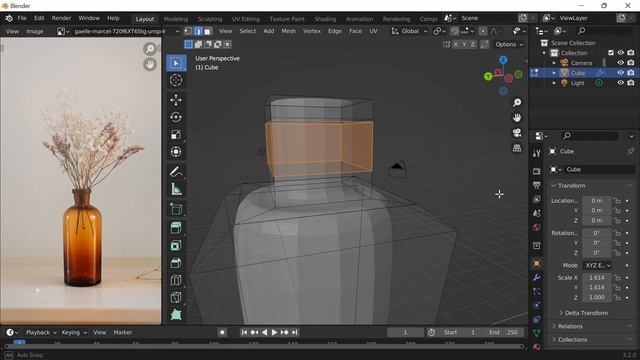The height and width of the screenshot is (360, 640).
Task: Switch perspective/orthographic view icon
Action: [x=517, y=148]
